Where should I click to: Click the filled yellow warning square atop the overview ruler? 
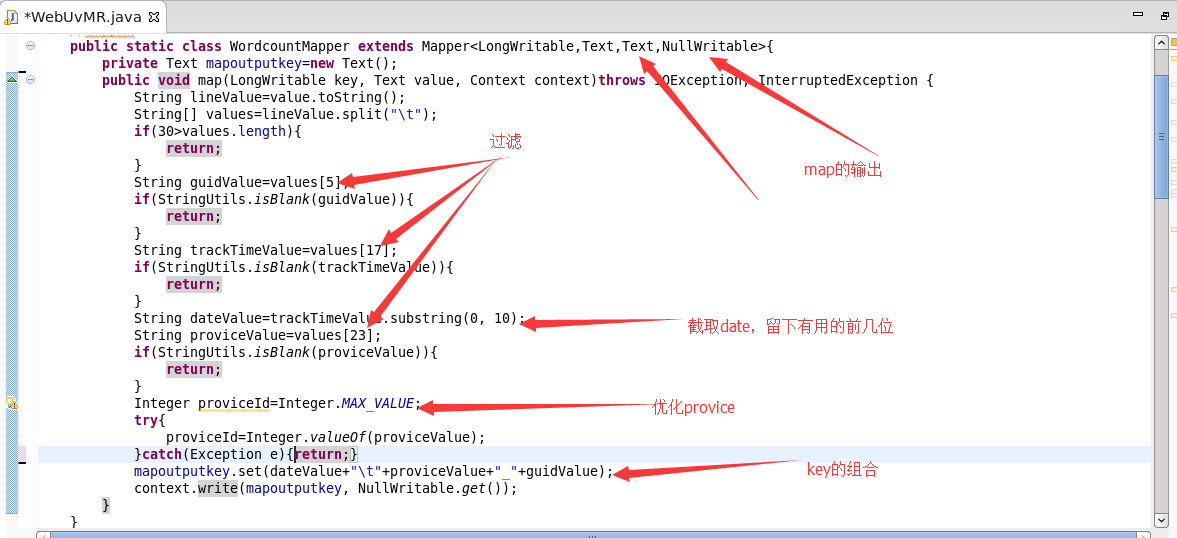point(1173,43)
